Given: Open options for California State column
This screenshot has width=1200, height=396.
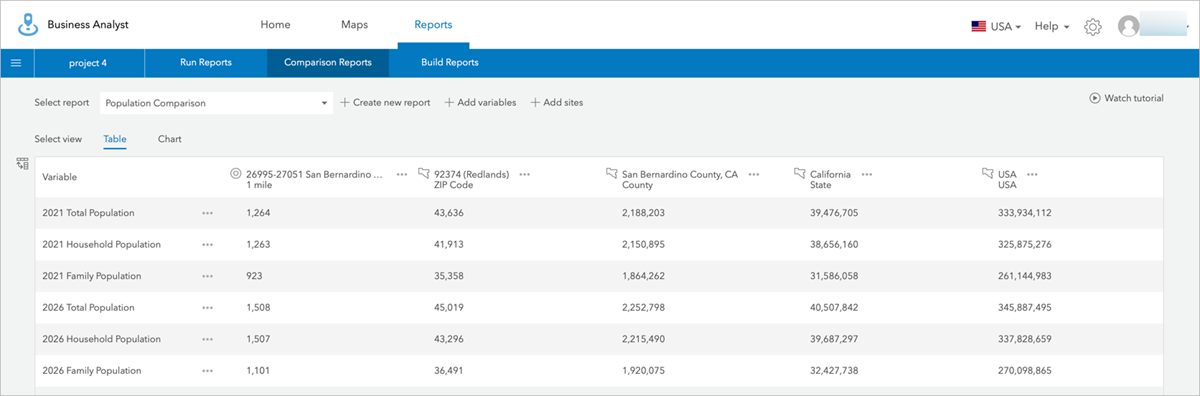Looking at the screenshot, I should click(x=867, y=174).
